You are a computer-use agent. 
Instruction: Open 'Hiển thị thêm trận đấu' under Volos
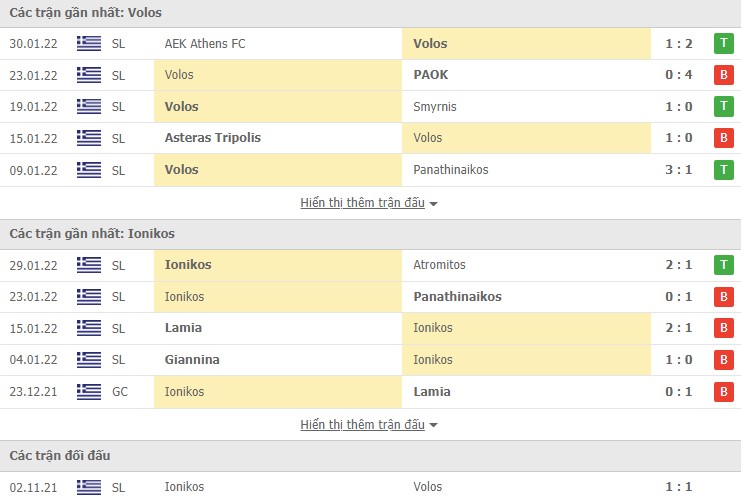click(362, 203)
